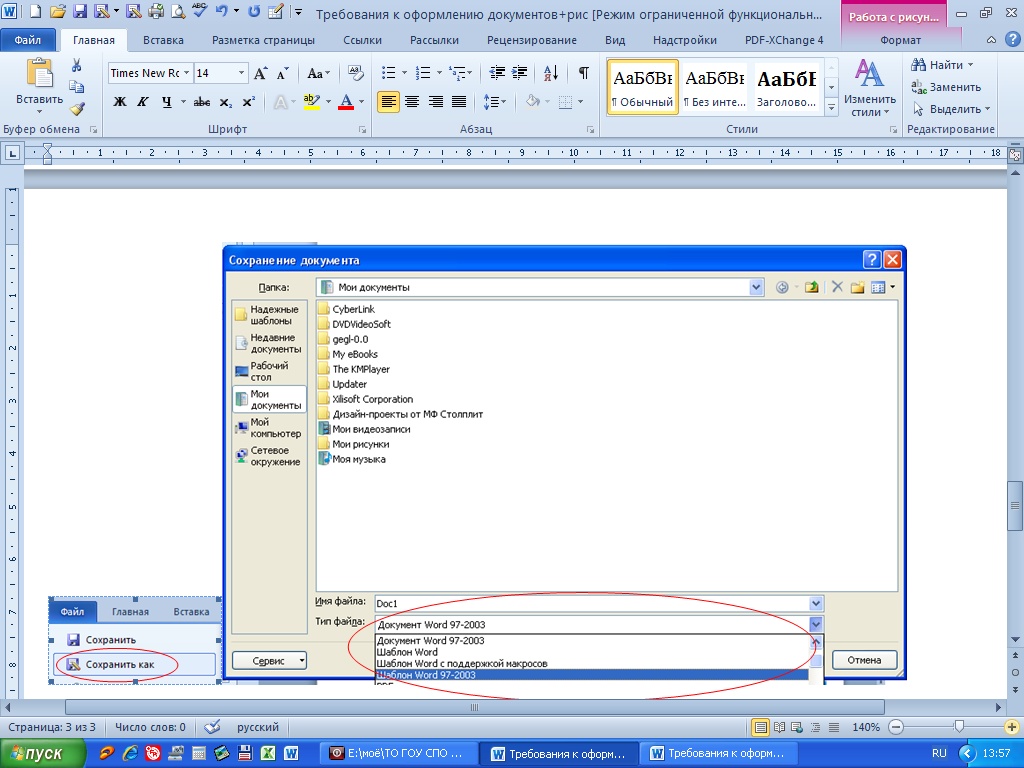
Task: Select the Рабочий стол places-bar shortcut
Action: [x=269, y=371]
